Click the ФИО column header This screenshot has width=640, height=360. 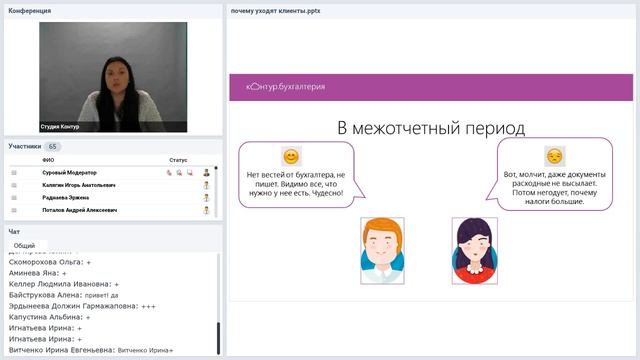pos(48,160)
